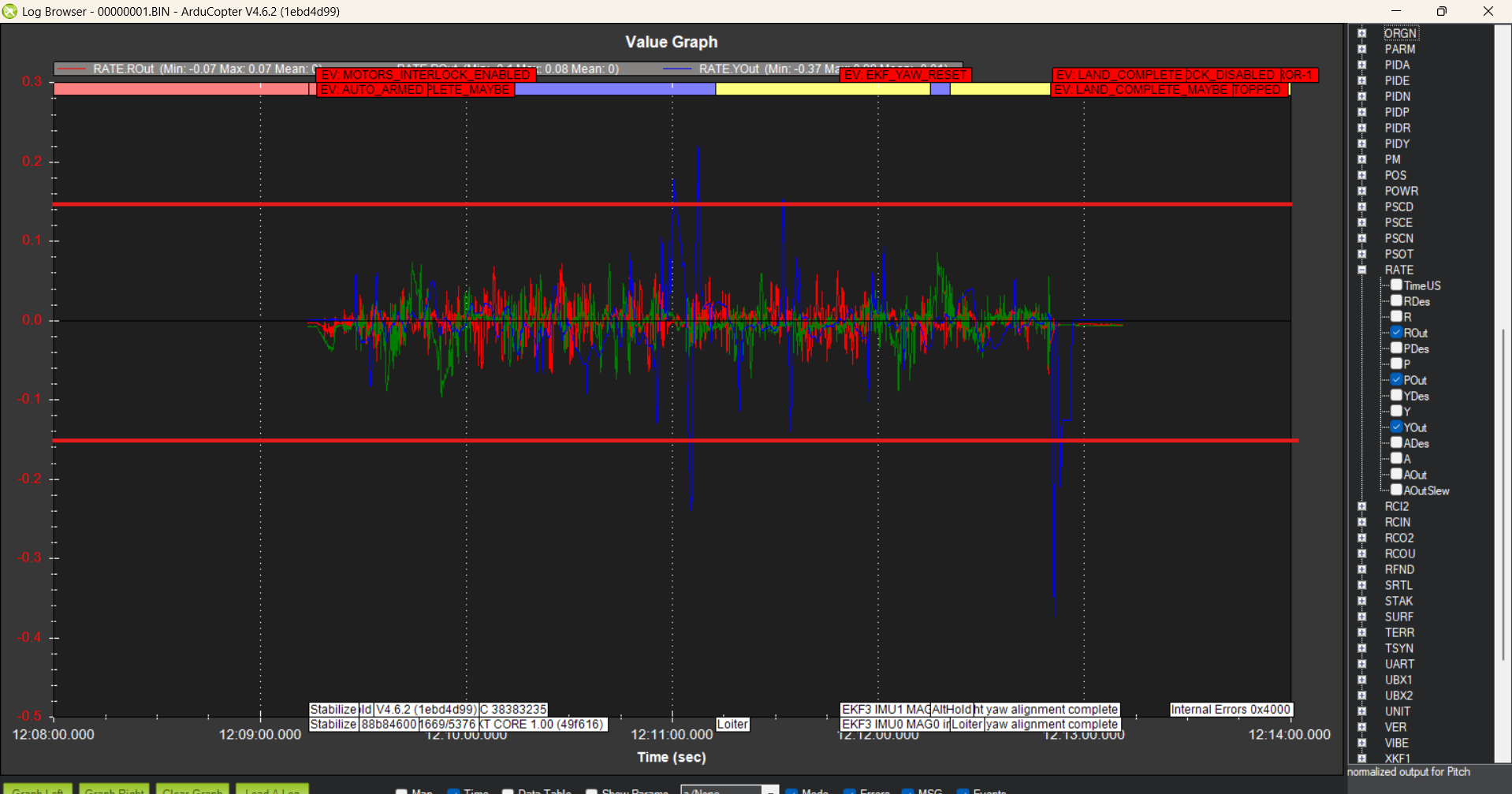
Task: Click the EV: EKF_YAW_RESET event marker
Action: click(905, 75)
